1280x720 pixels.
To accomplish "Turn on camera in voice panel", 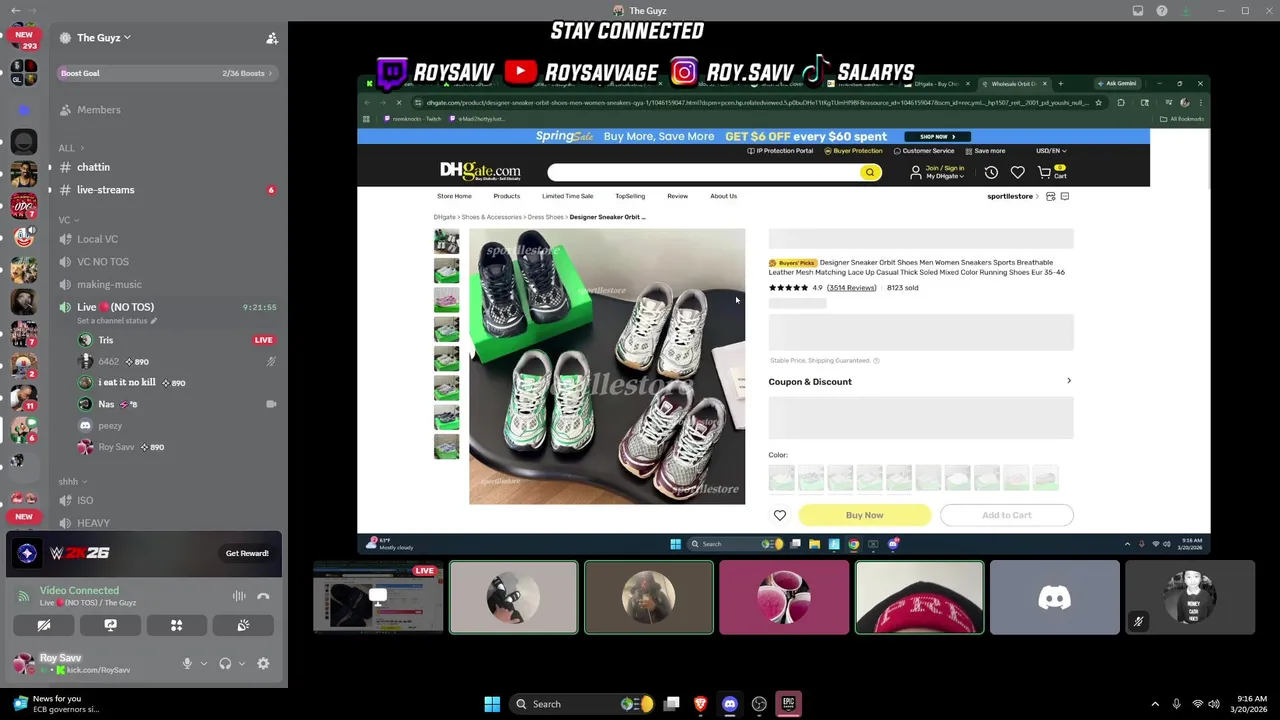I will 44,625.
